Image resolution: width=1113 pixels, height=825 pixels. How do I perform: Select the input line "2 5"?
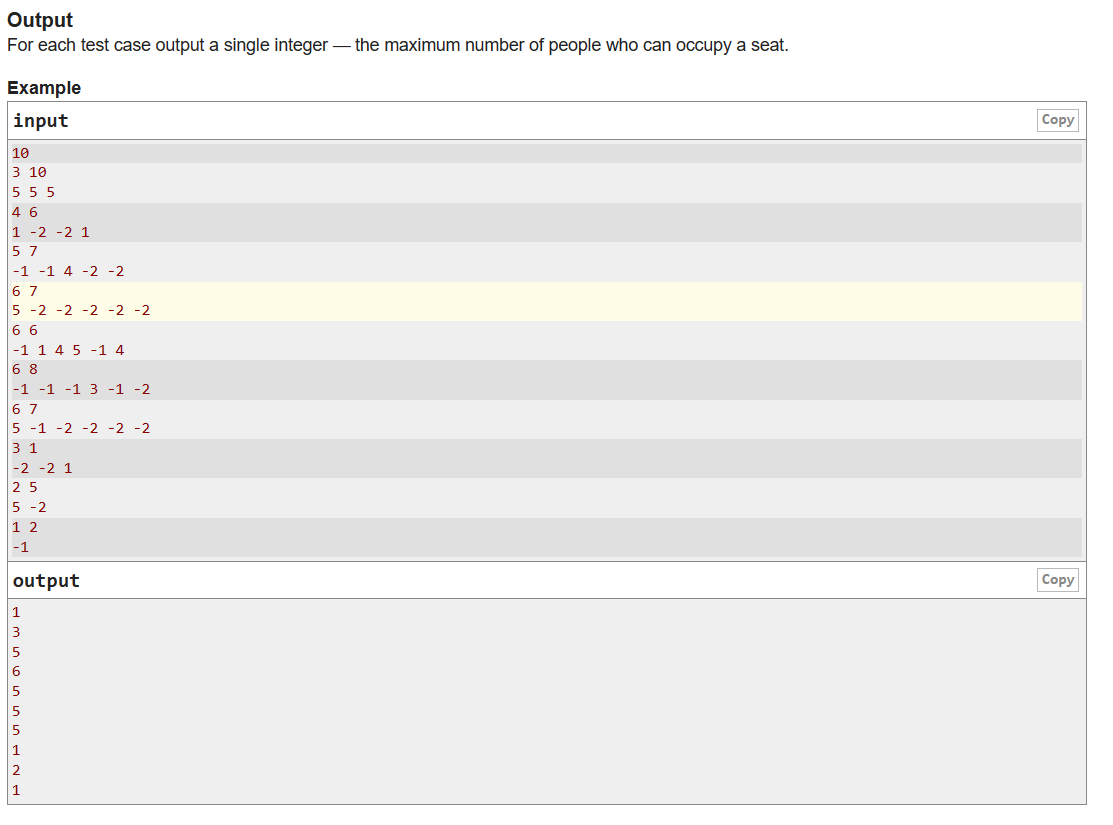pyautogui.click(x=25, y=487)
